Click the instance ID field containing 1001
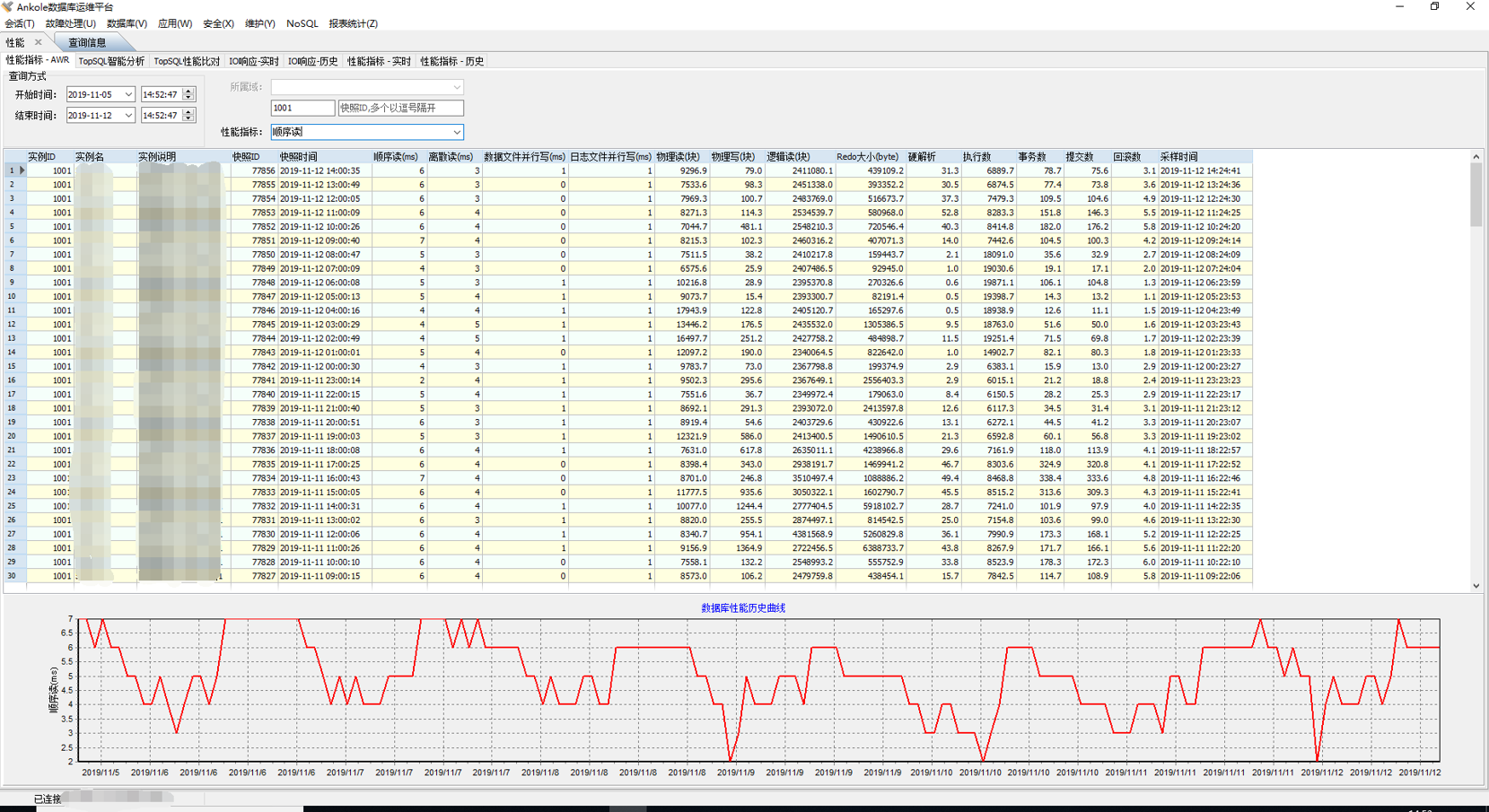The image size is (1489, 812). coord(302,108)
